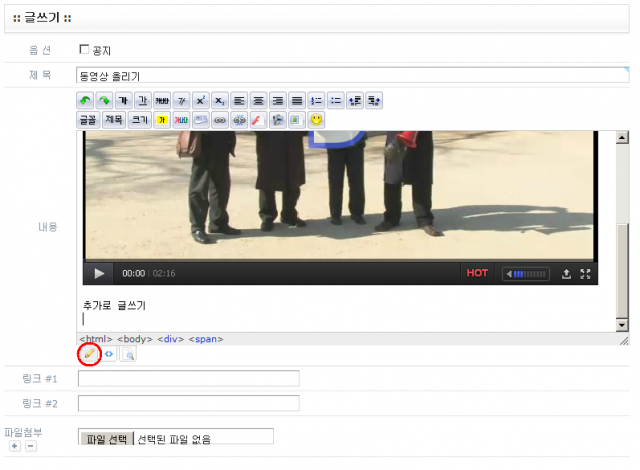Apply subscript formatting
The image size is (640, 470).
[219, 101]
